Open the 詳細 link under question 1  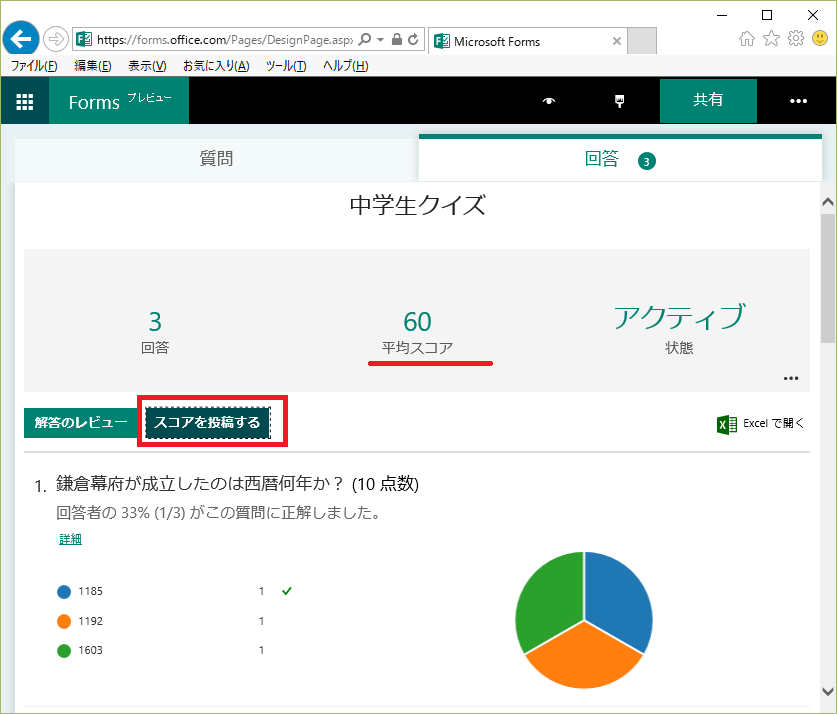tap(70, 539)
